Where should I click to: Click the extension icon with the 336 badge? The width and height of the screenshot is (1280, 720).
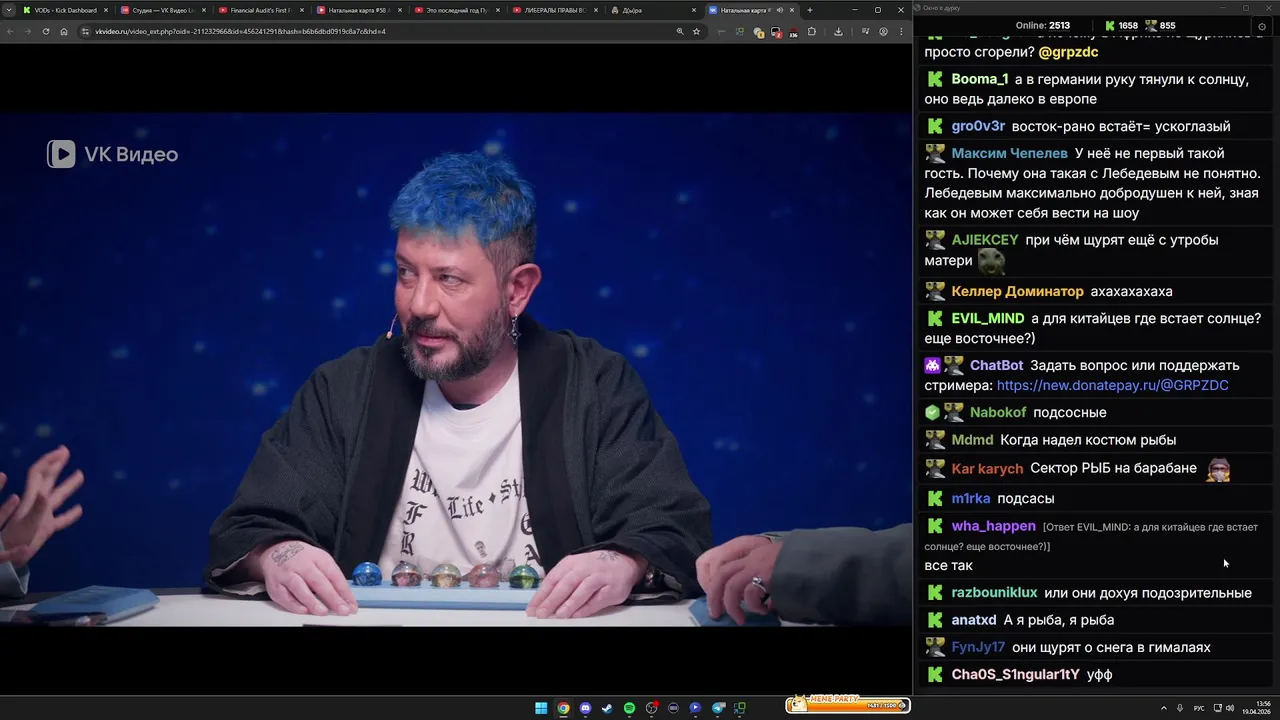pyautogui.click(x=792, y=32)
